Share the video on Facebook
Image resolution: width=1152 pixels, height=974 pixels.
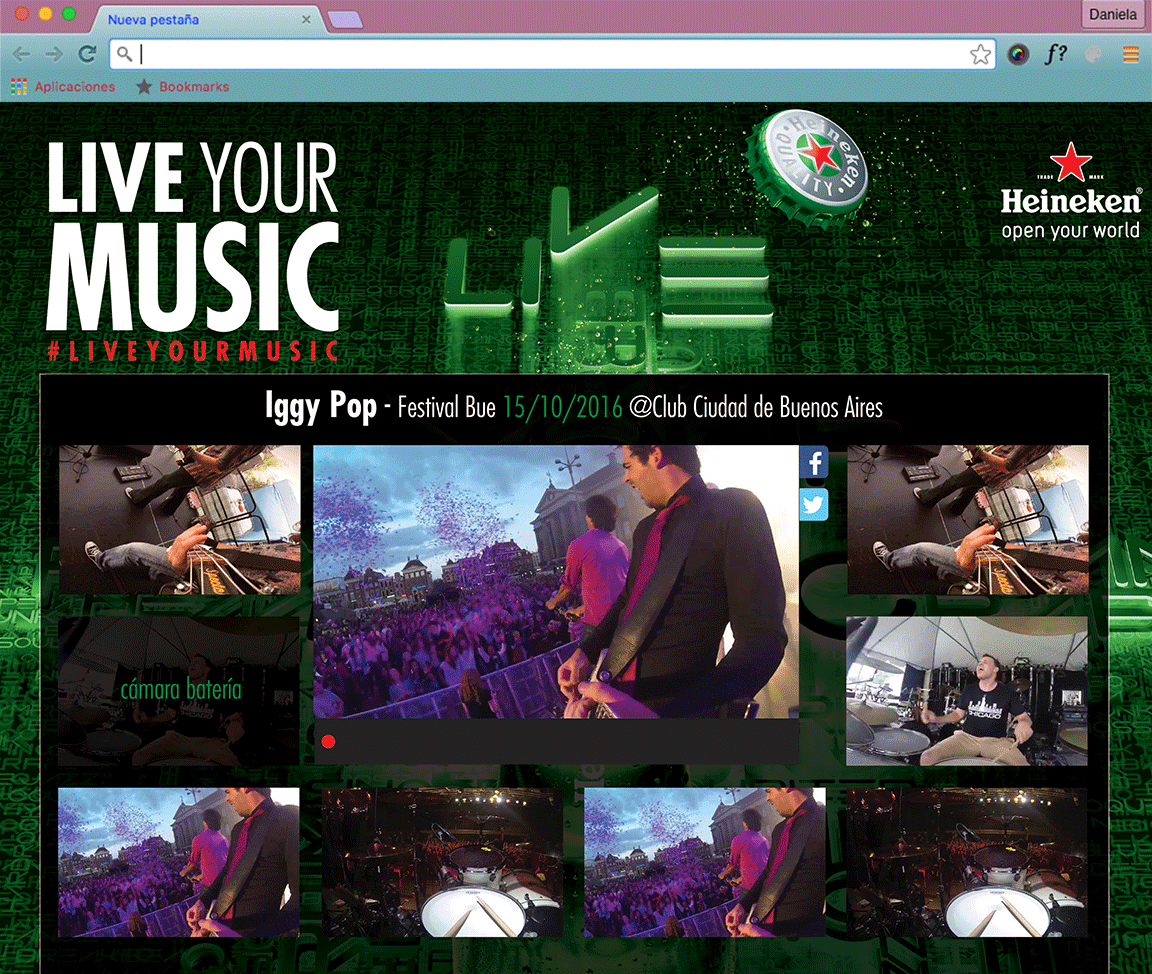click(x=814, y=463)
